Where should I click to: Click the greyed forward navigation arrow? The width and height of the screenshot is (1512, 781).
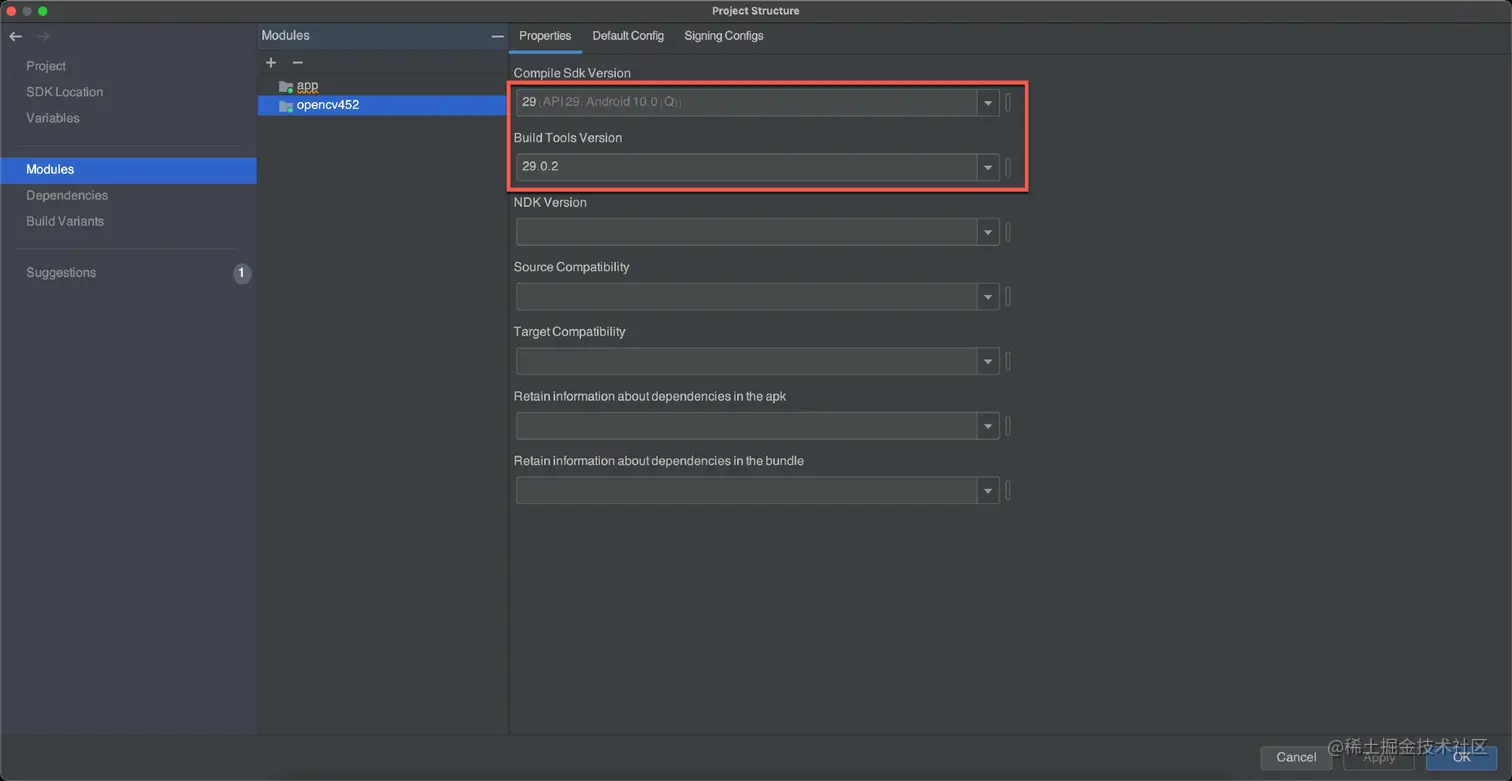point(42,37)
